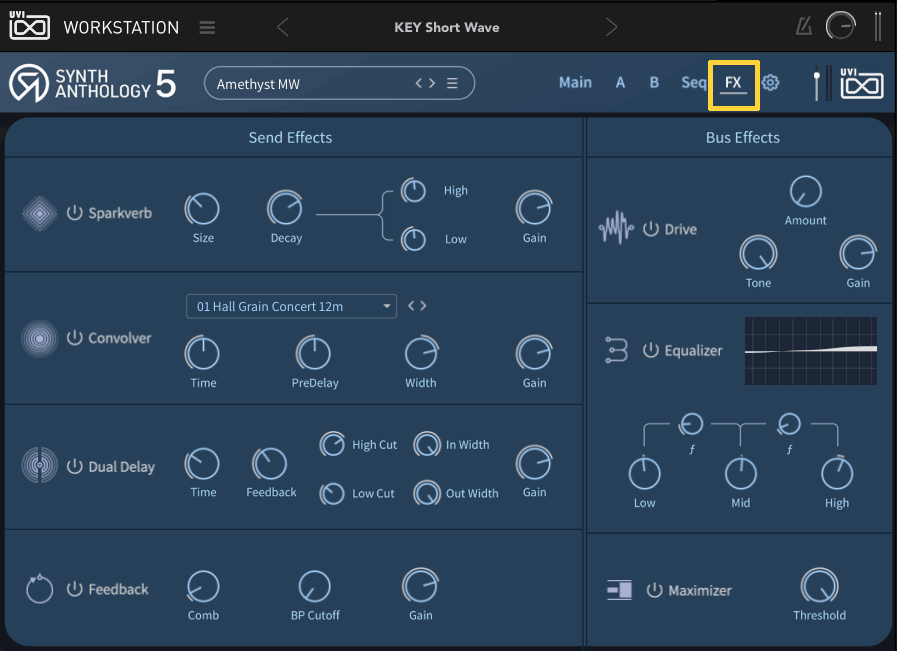Click the Dual Delay Gain knob
897x651 pixels.
point(534,463)
